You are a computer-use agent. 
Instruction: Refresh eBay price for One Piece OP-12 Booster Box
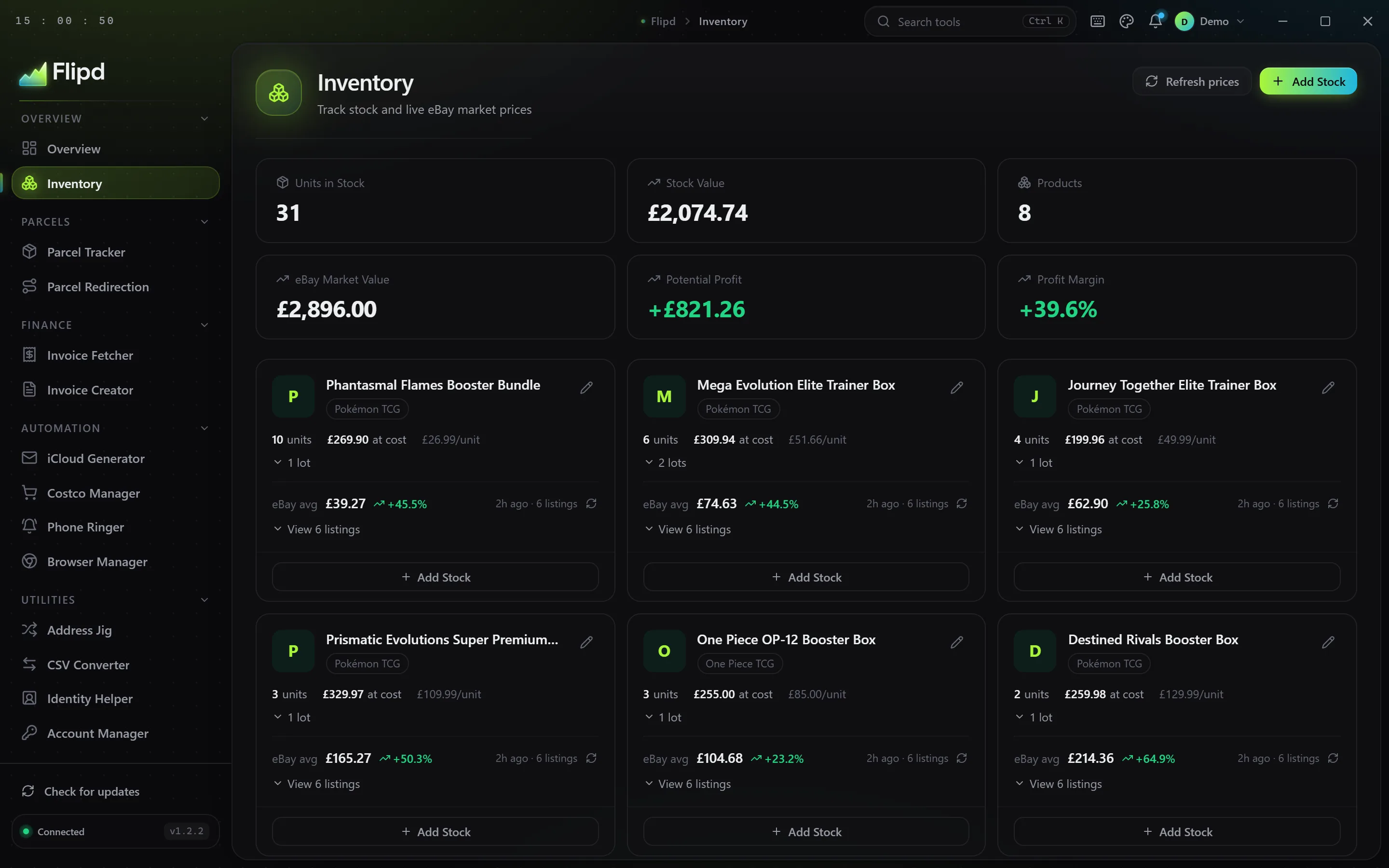pos(962,759)
